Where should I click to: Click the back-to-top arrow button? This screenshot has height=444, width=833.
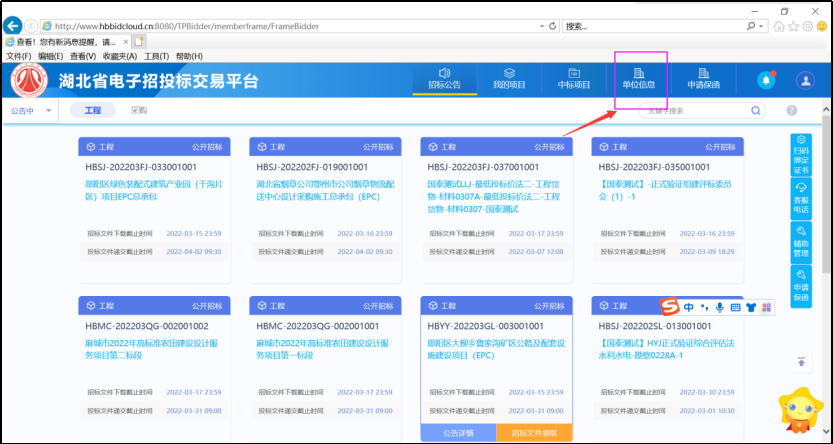pyautogui.click(x=801, y=363)
